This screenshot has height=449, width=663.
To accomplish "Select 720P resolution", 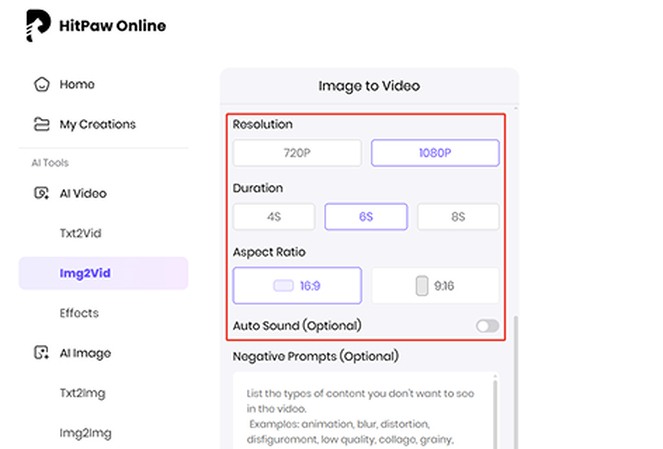I will click(297, 153).
